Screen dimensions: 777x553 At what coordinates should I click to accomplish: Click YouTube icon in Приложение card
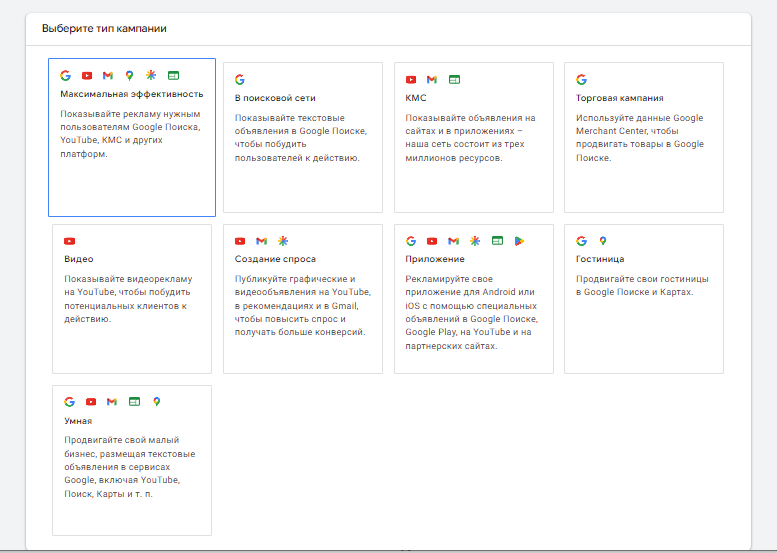click(x=432, y=241)
